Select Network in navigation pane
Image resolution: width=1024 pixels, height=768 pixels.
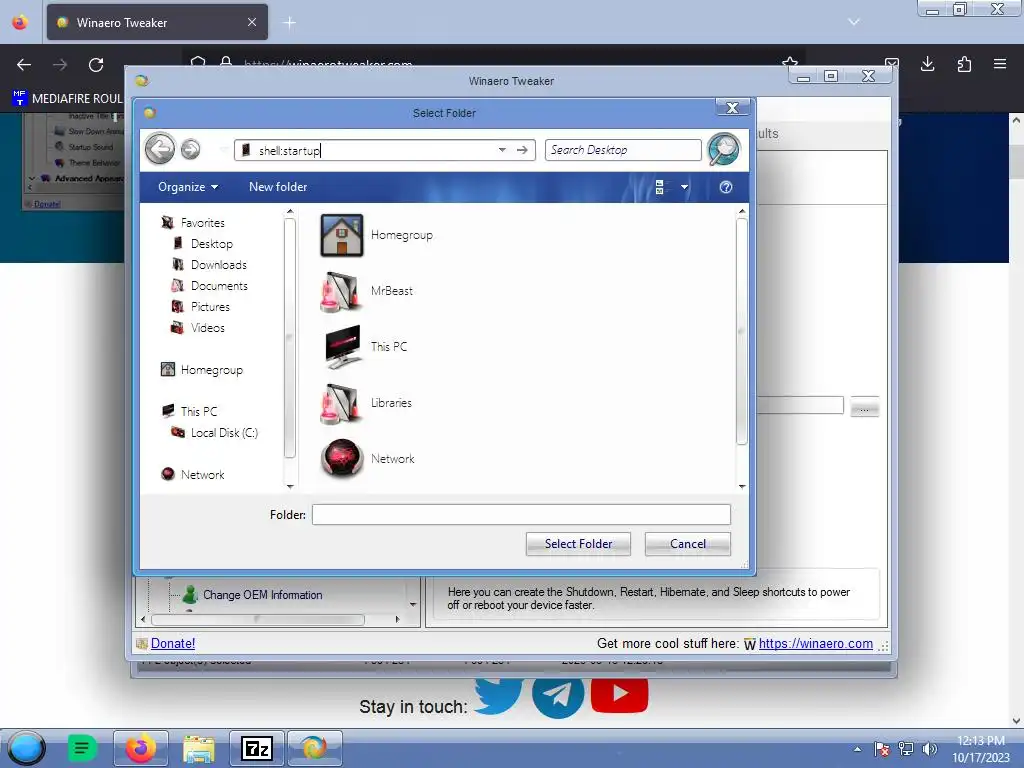click(x=202, y=474)
